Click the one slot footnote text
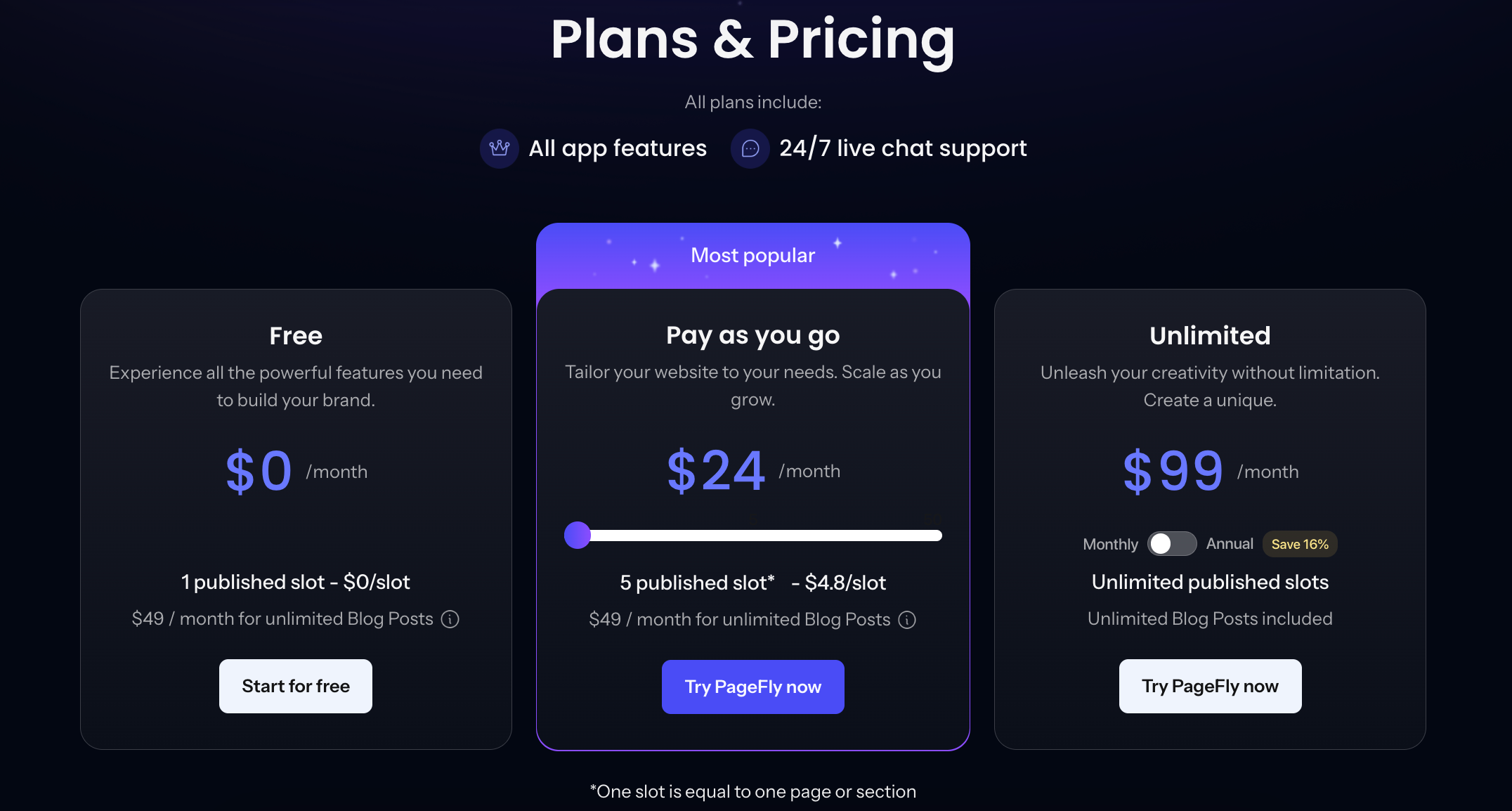Screen dimensions: 1512x811 pos(752,791)
